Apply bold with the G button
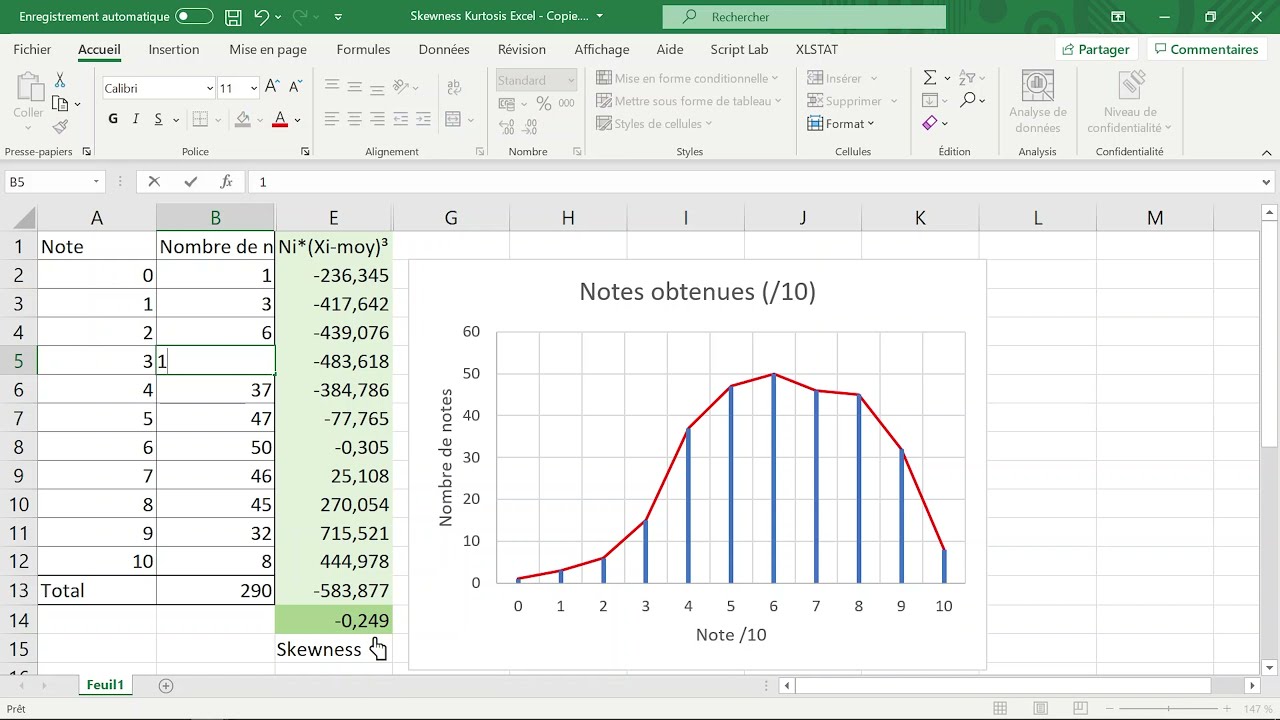The width and height of the screenshot is (1280, 720). [x=113, y=119]
